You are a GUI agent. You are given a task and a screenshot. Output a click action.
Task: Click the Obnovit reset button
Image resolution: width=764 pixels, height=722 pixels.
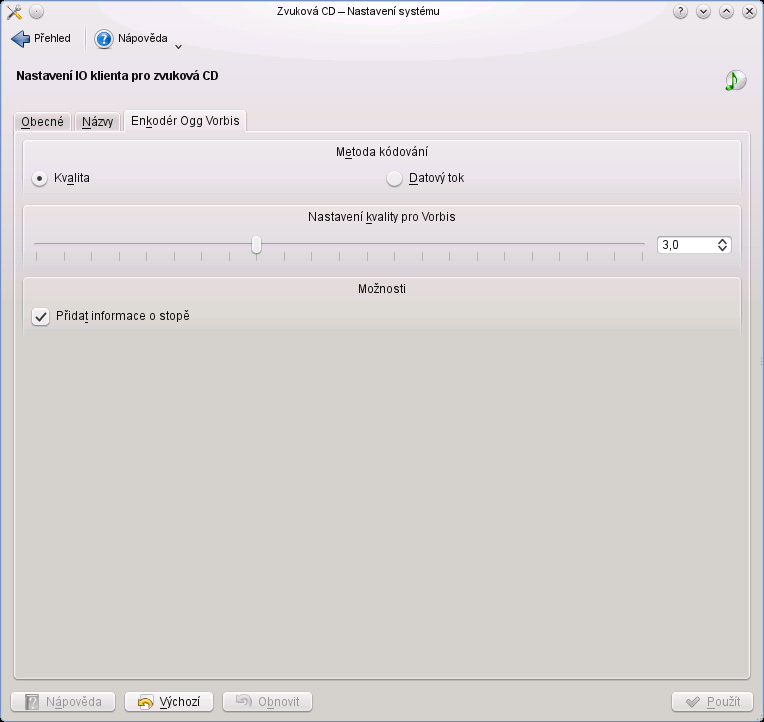click(x=267, y=702)
